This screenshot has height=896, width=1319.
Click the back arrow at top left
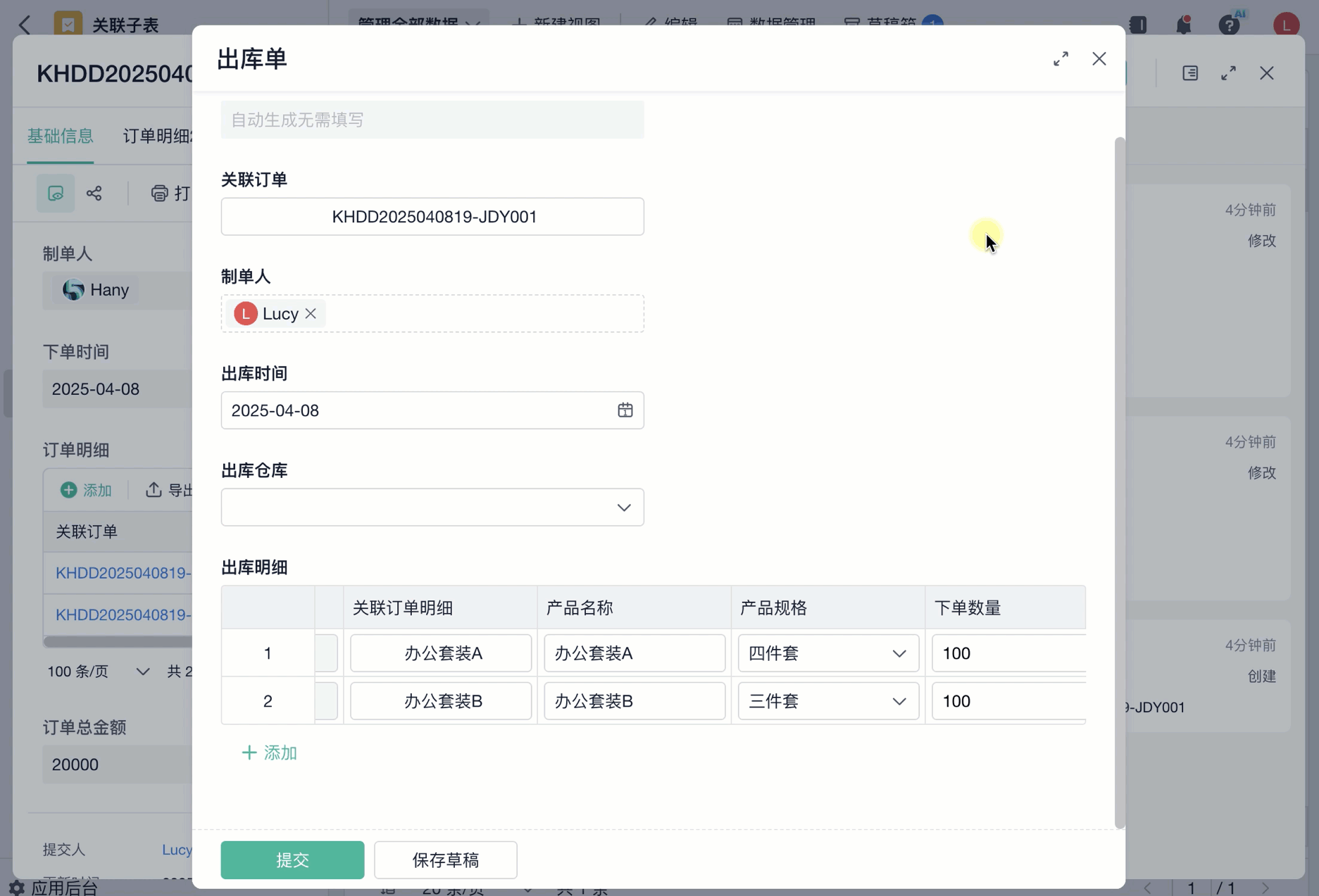click(25, 25)
